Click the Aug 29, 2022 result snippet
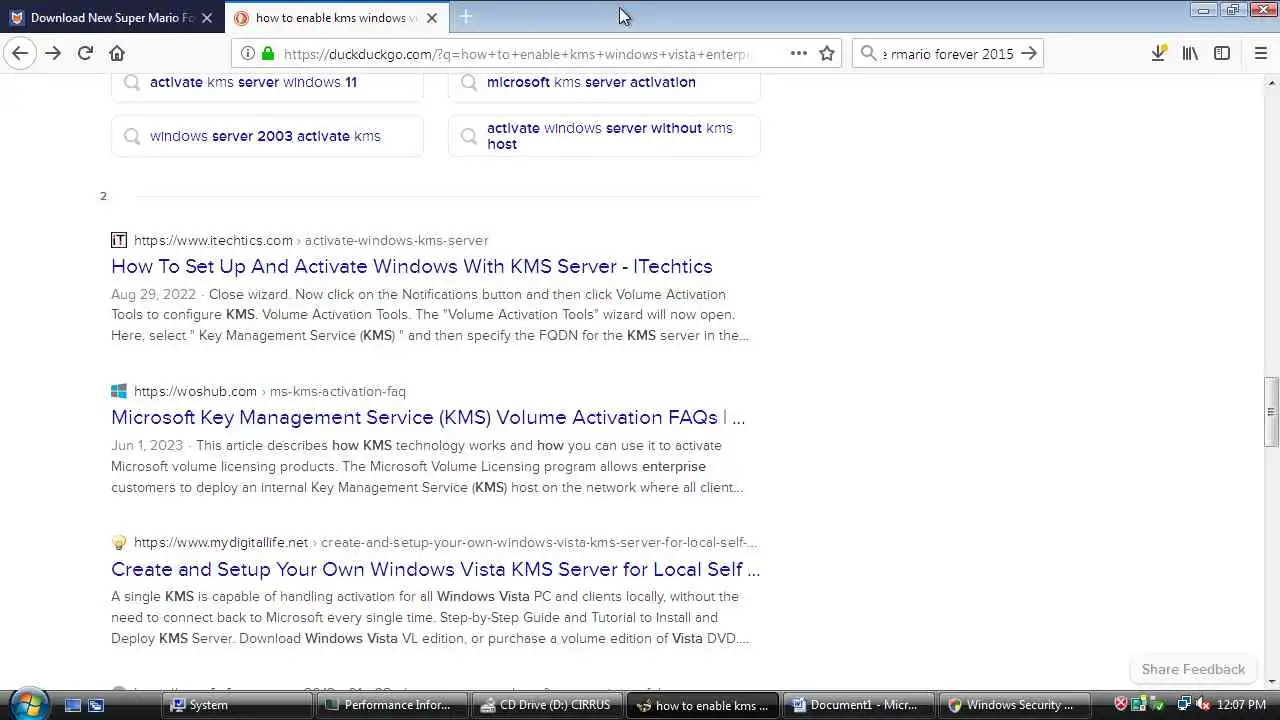This screenshot has height=720, width=1280. 430,315
